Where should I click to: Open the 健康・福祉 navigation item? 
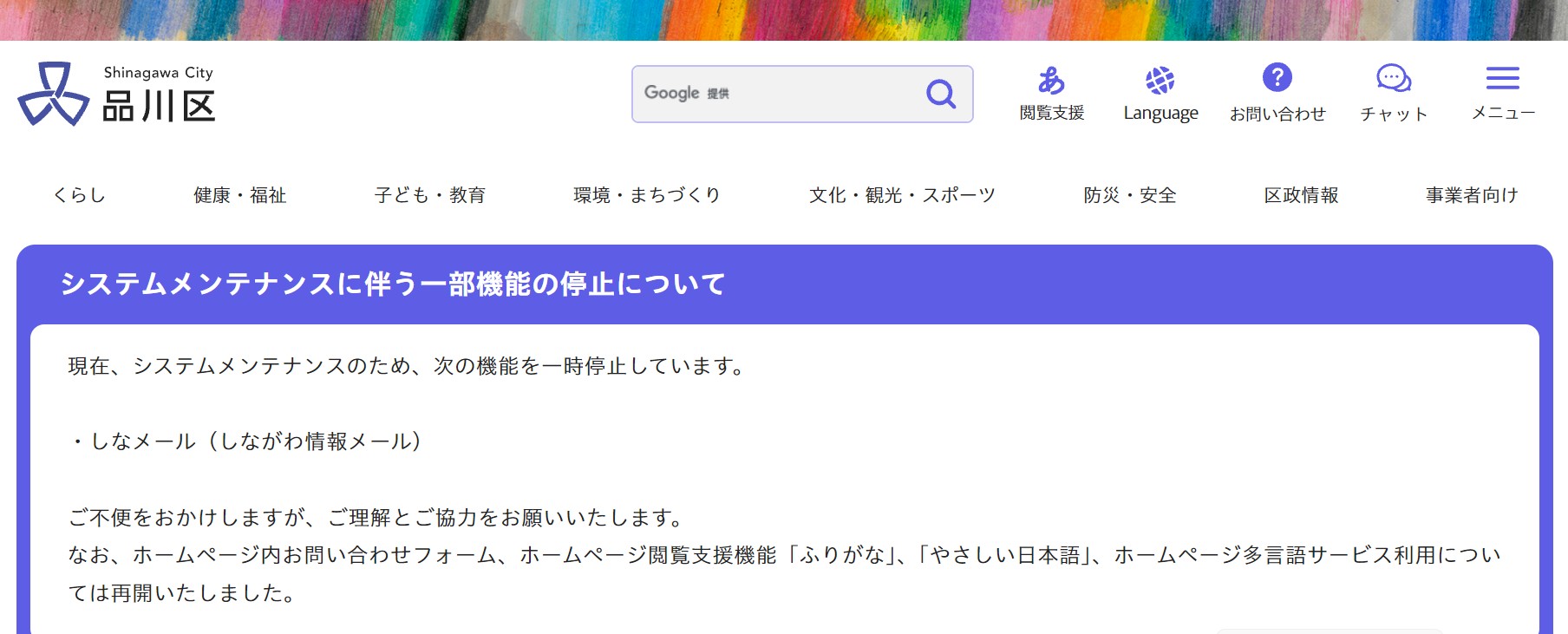coord(240,195)
